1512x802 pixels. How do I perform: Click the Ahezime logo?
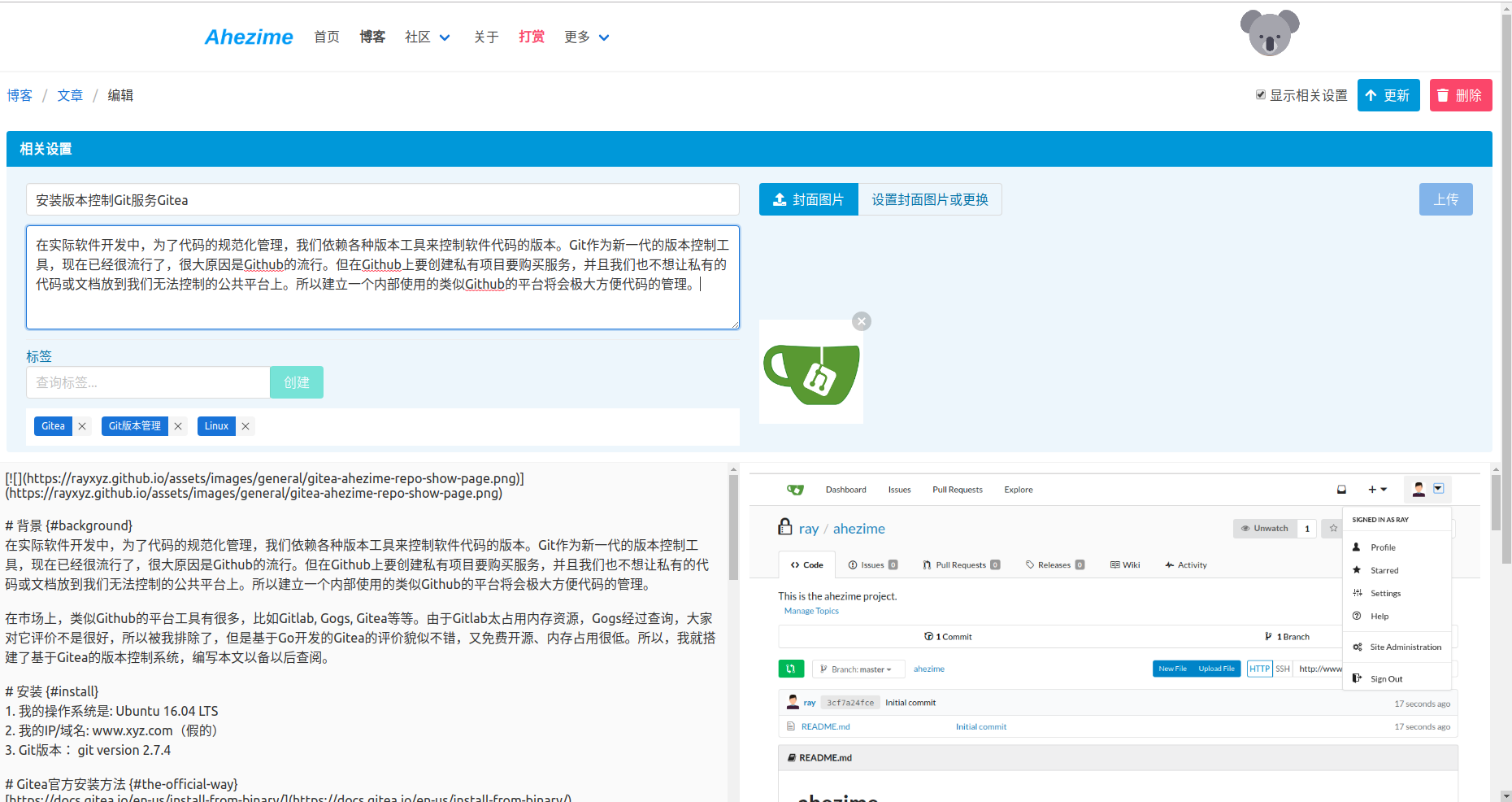click(249, 37)
